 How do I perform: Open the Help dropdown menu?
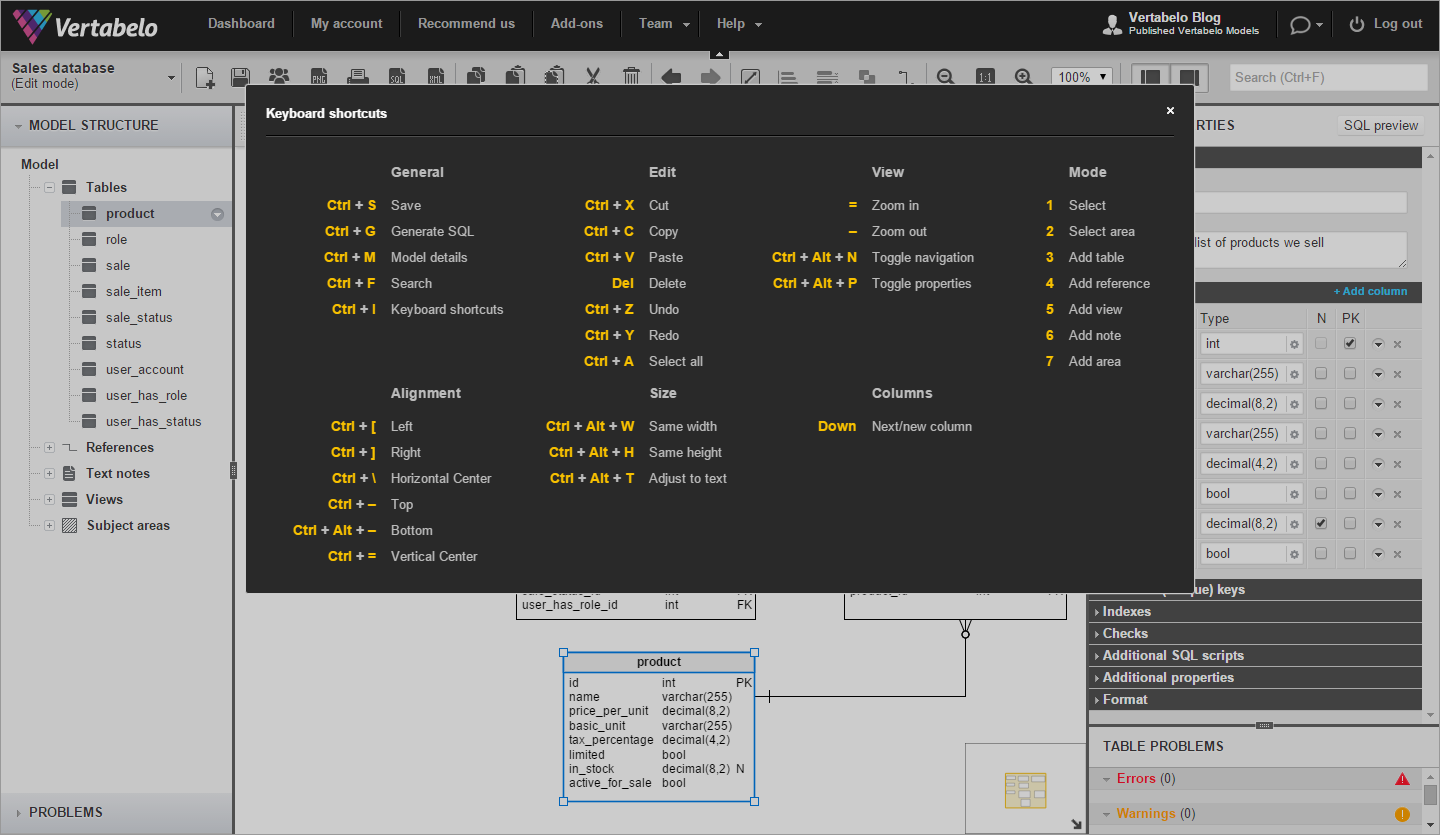pos(740,24)
